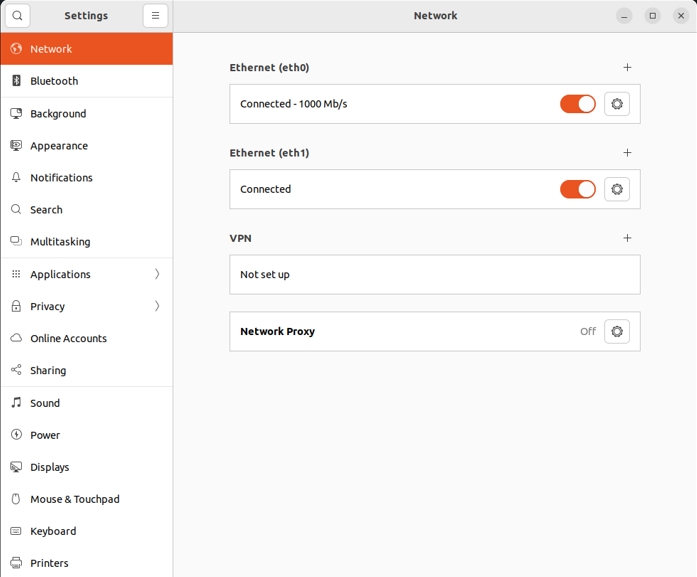The image size is (697, 577).
Task: Open Sound settings
Action: (x=87, y=403)
